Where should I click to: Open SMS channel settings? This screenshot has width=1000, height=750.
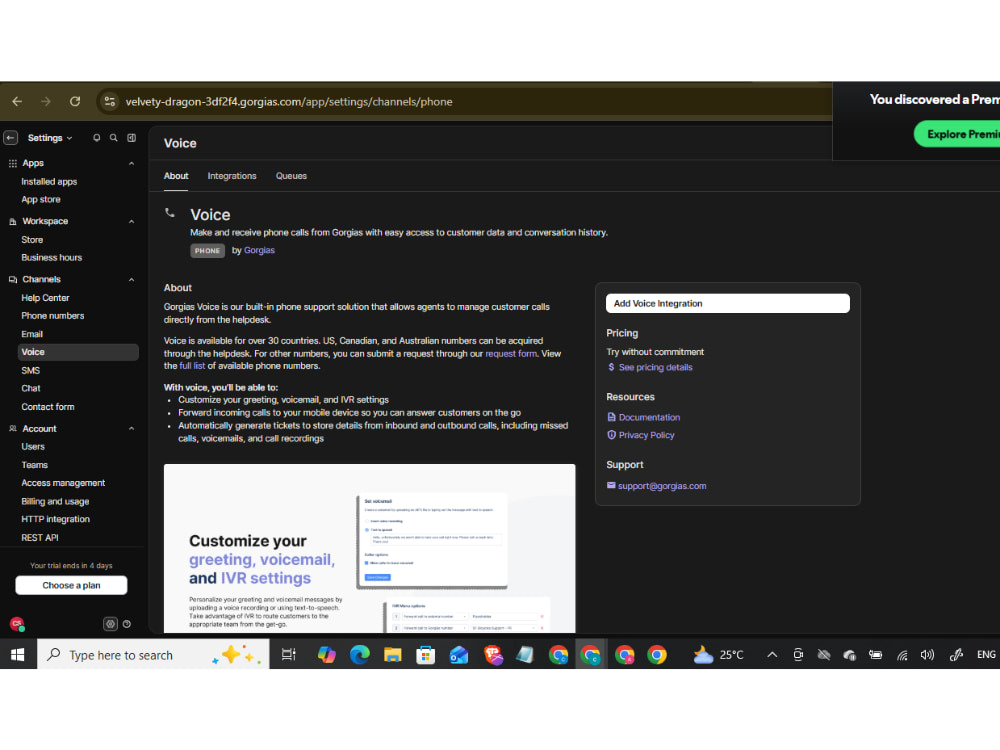[31, 371]
